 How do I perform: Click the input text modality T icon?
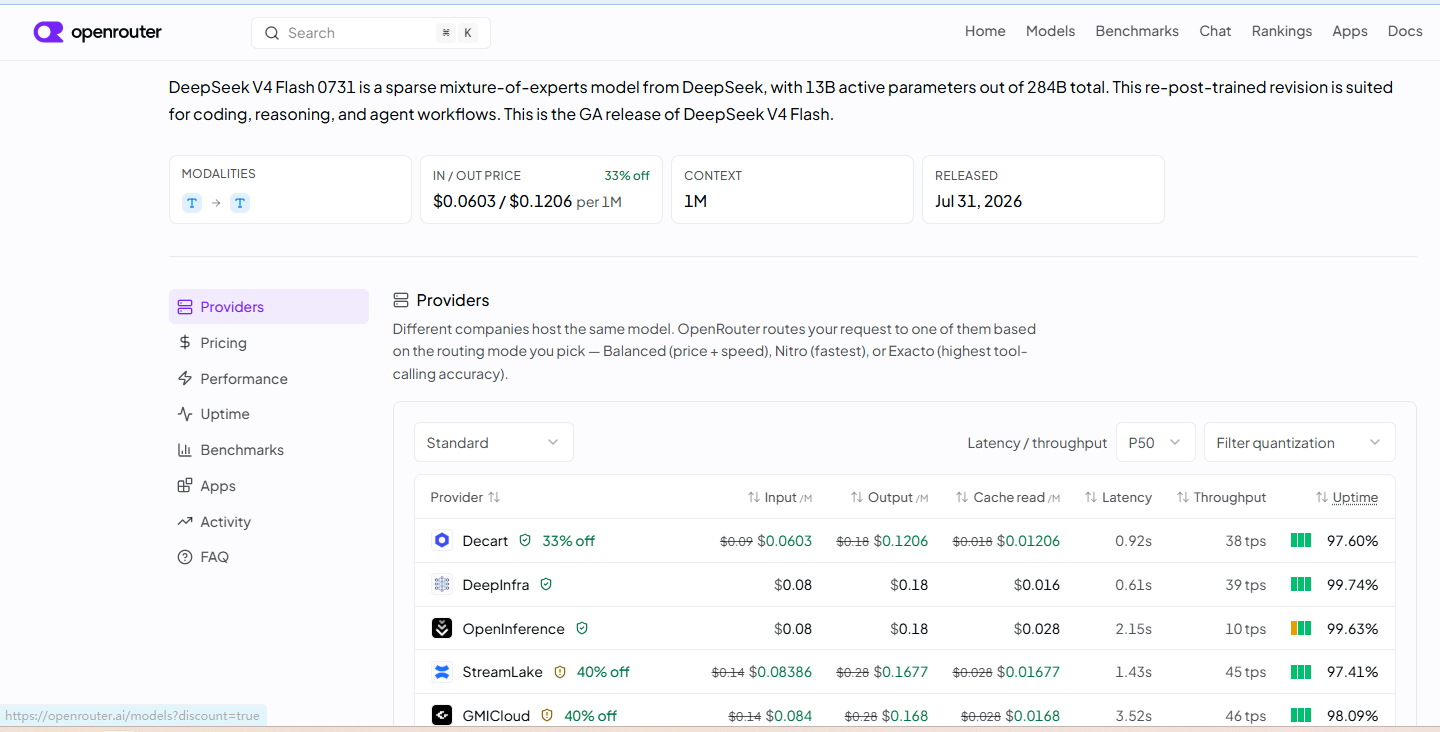[192, 203]
